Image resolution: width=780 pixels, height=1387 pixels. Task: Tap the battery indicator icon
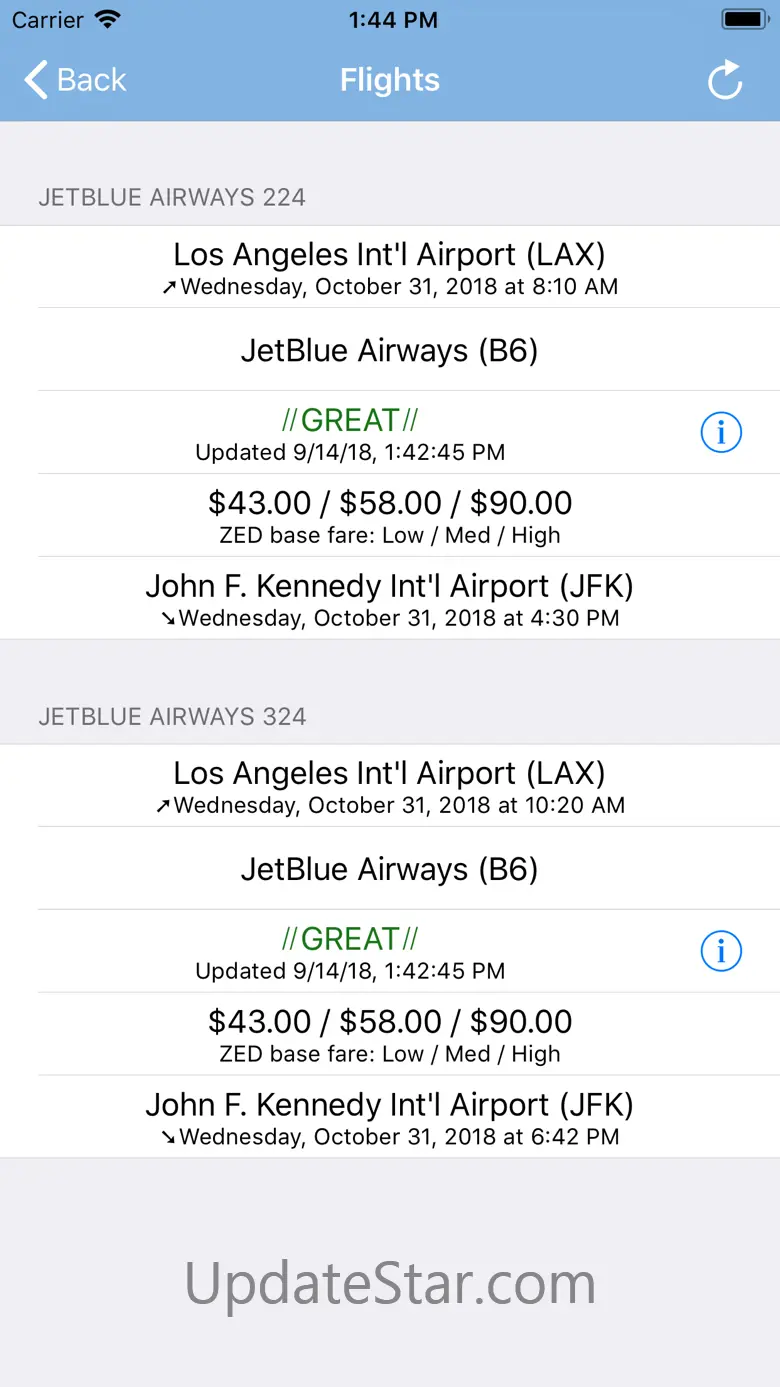point(745,20)
